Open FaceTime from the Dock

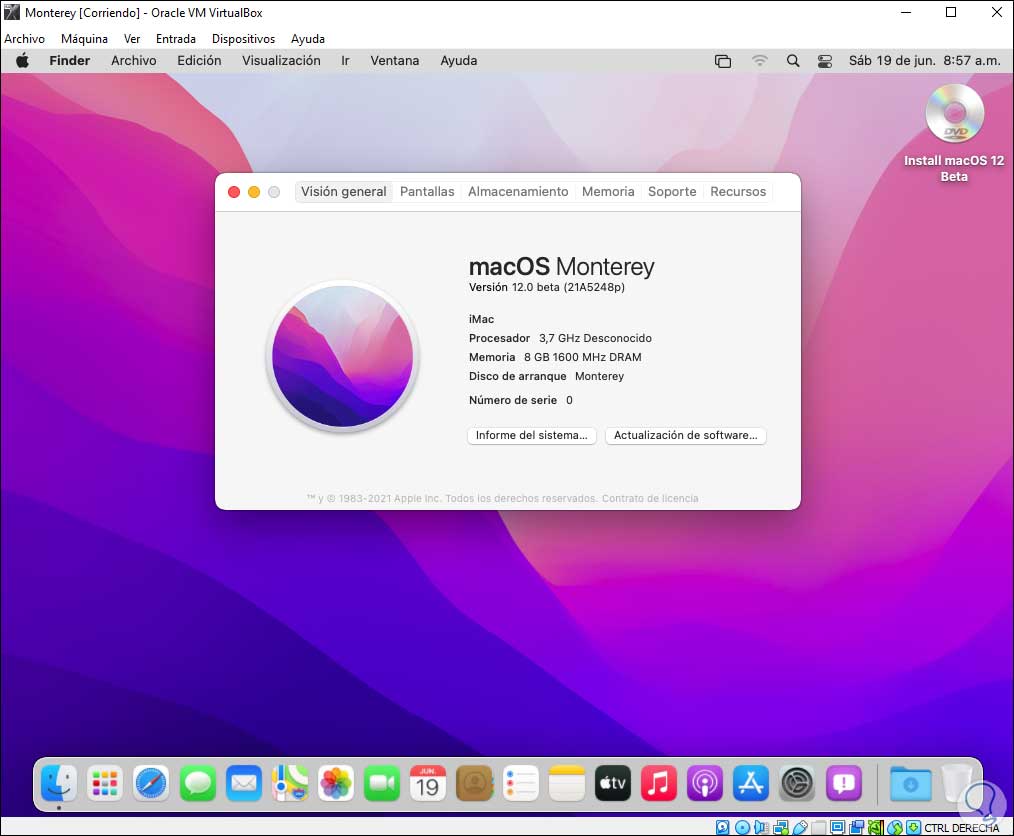pos(382,784)
